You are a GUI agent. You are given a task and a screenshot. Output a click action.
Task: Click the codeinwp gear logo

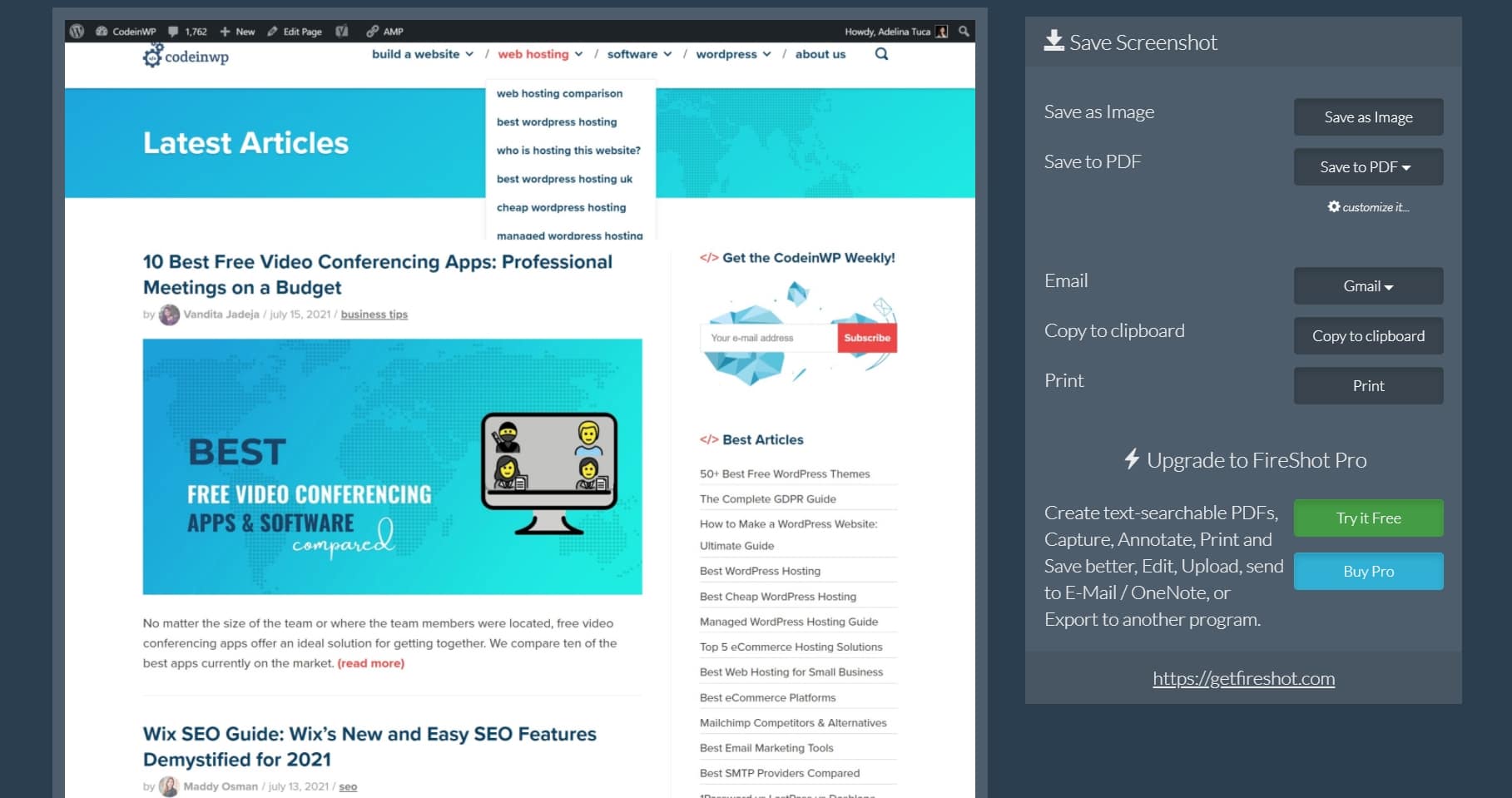coord(152,56)
